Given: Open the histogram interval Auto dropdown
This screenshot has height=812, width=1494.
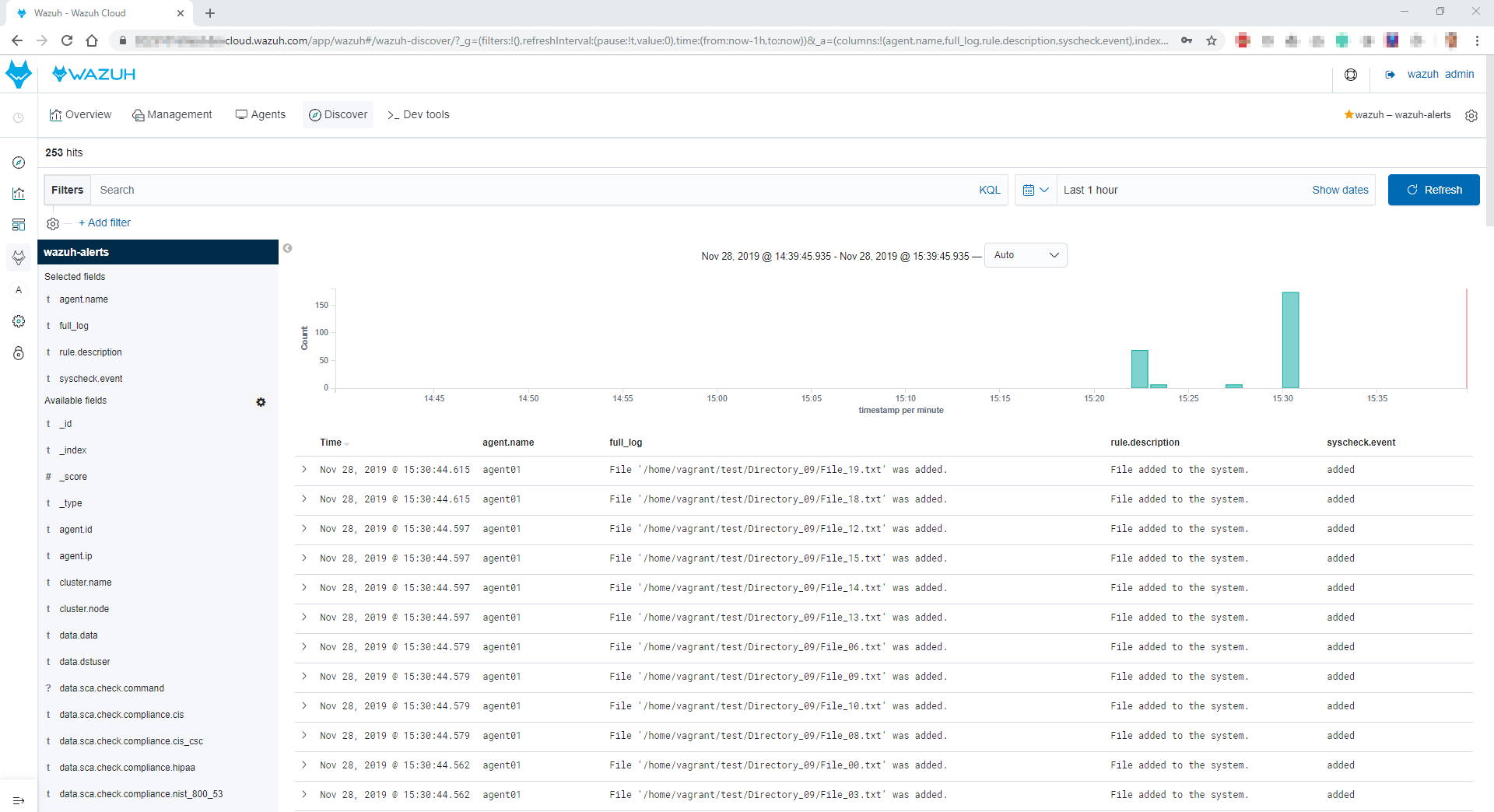Looking at the screenshot, I should [1026, 255].
